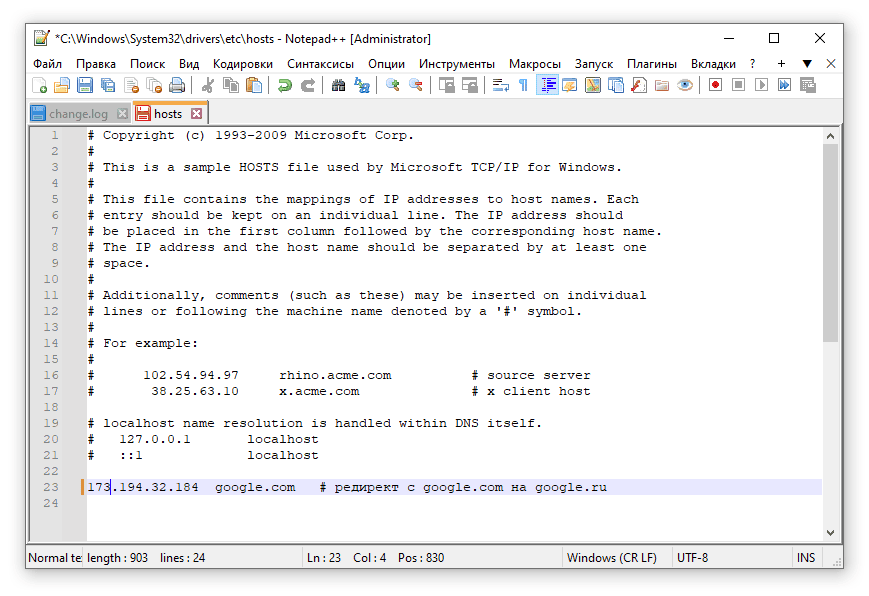The image size is (869, 596).
Task: Click the UTF-8 encoding status field
Action: click(x=692, y=558)
